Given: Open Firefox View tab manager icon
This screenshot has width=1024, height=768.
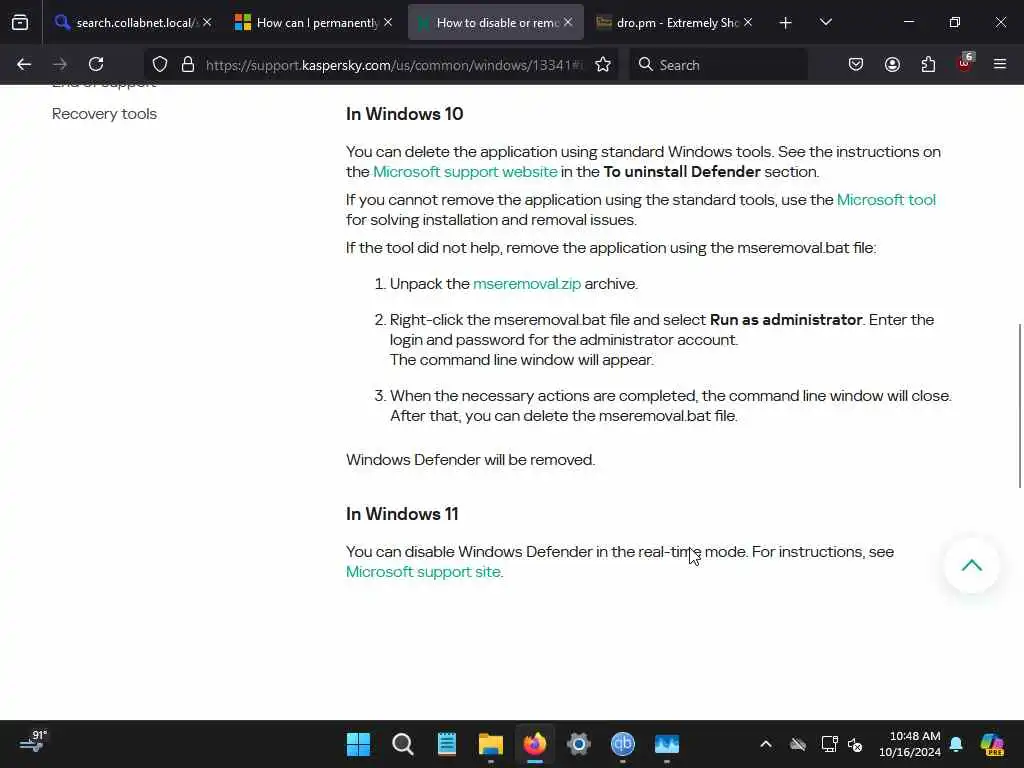Looking at the screenshot, I should (x=20, y=22).
